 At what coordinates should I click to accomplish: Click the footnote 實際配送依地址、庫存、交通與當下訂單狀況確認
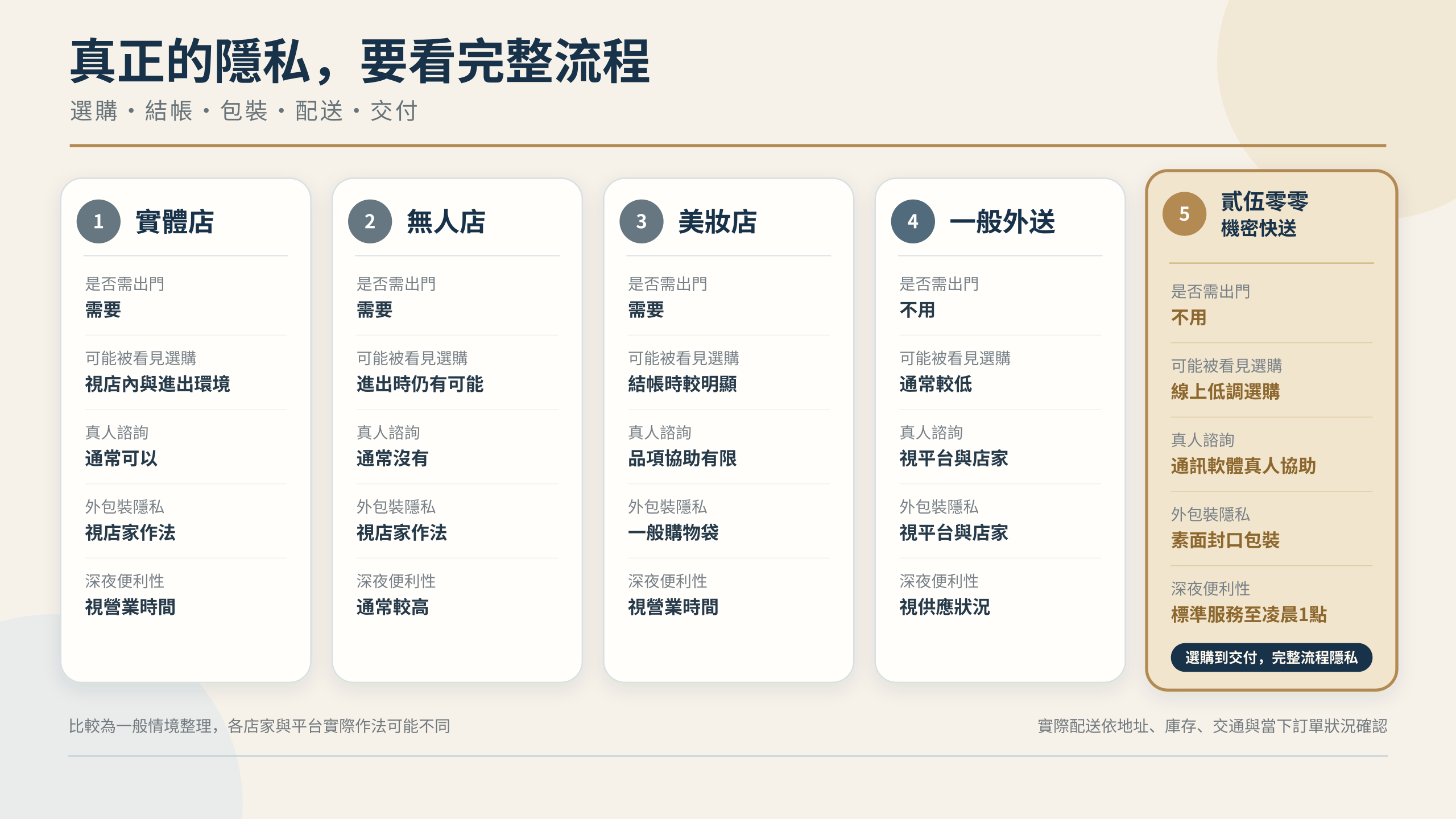(1213, 726)
